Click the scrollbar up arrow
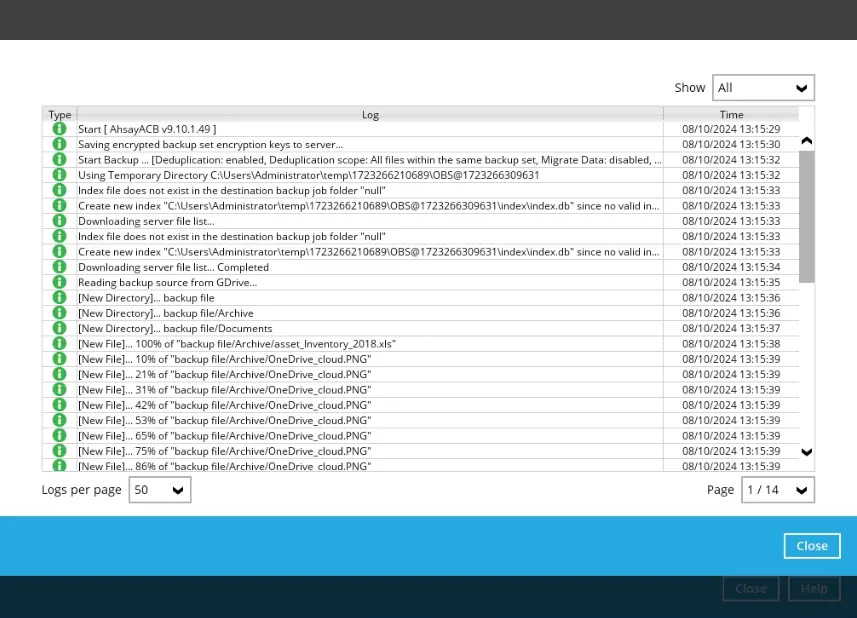The width and height of the screenshot is (857, 618). pos(806,141)
